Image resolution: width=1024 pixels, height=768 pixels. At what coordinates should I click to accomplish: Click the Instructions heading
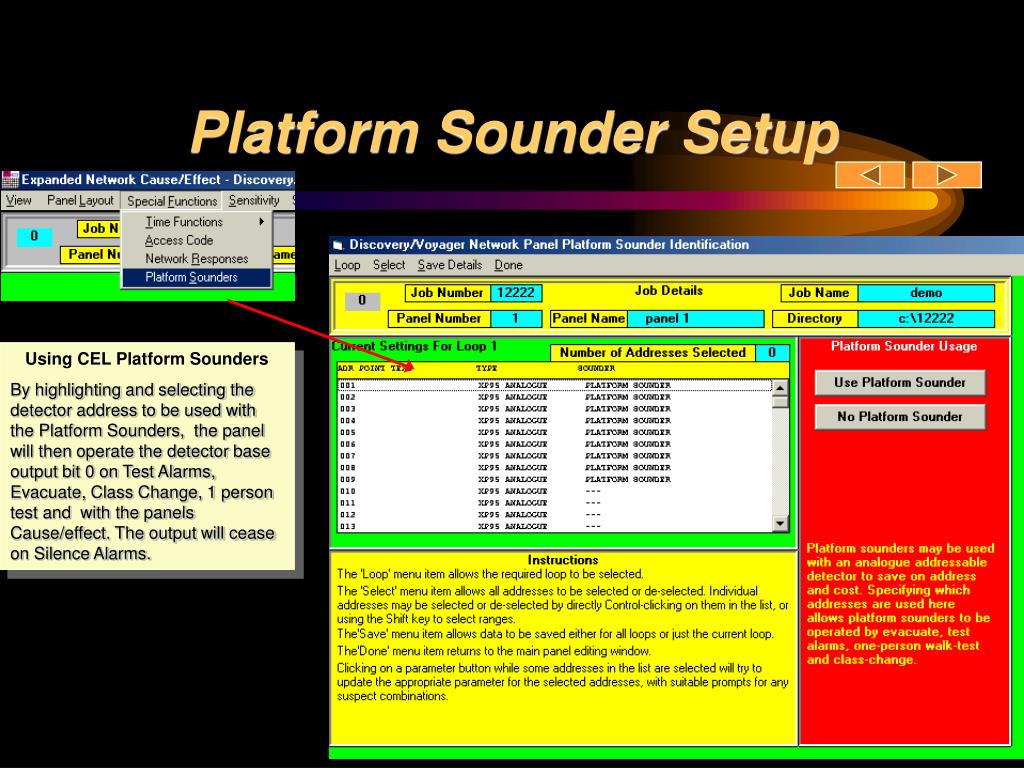pyautogui.click(x=563, y=560)
